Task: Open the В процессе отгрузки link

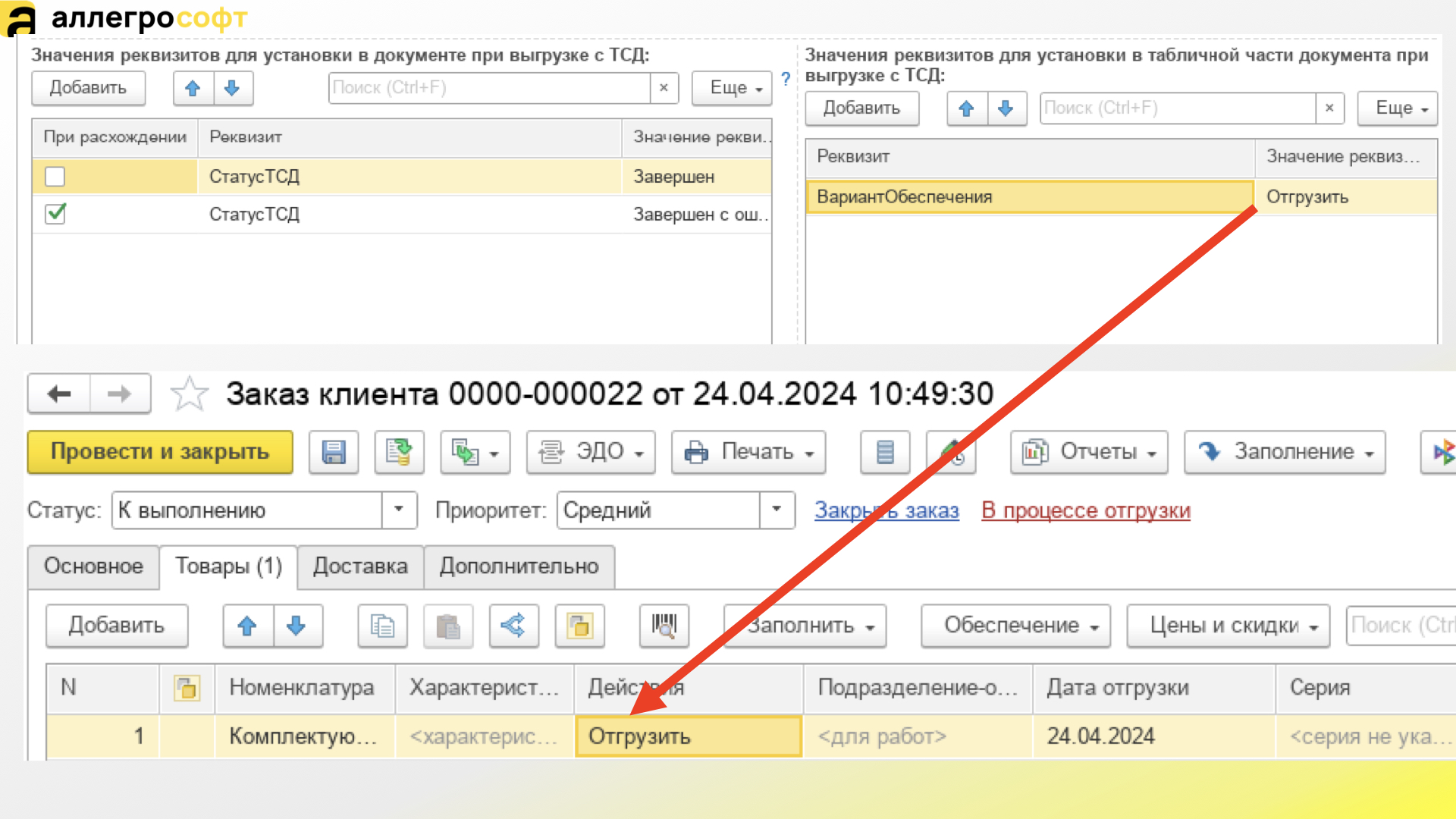Action: [x=1086, y=510]
